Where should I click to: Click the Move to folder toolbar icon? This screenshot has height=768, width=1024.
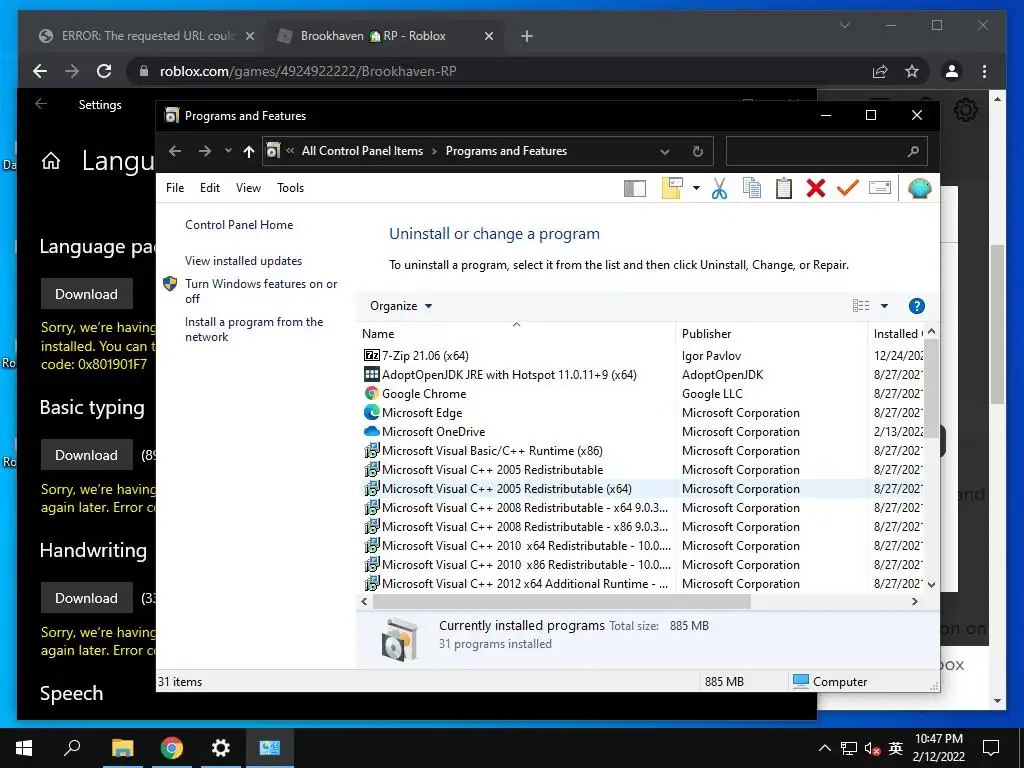tap(672, 188)
